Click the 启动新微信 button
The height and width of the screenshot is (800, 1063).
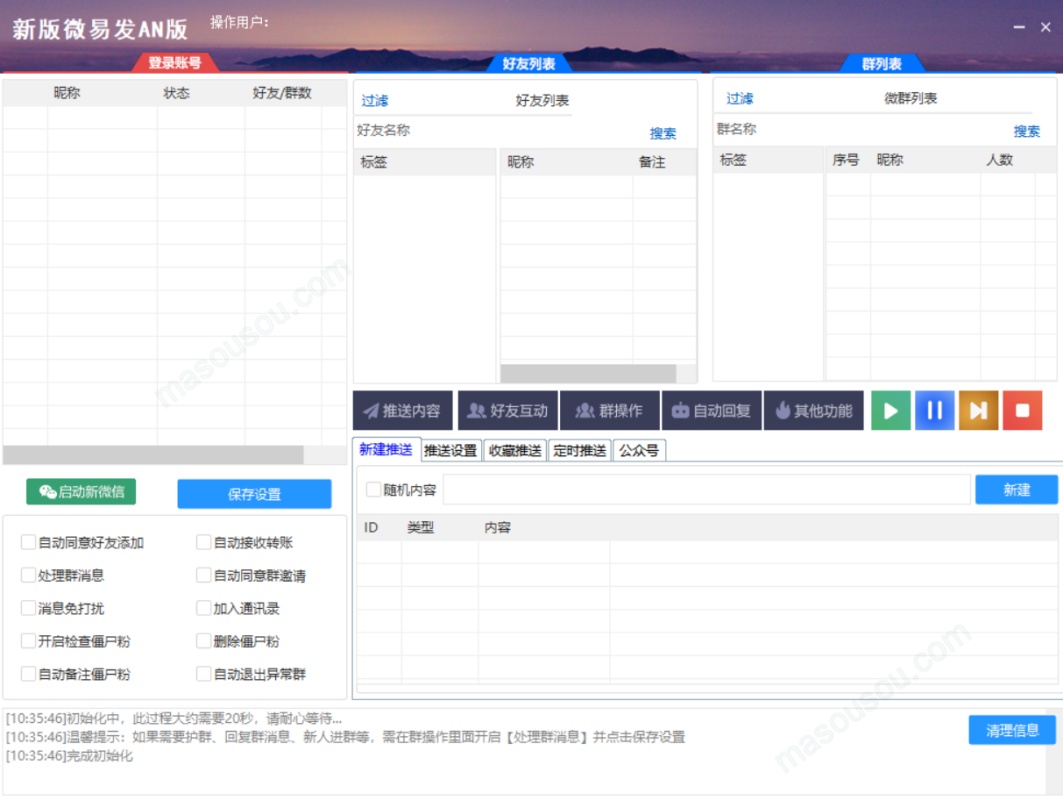tap(81, 493)
